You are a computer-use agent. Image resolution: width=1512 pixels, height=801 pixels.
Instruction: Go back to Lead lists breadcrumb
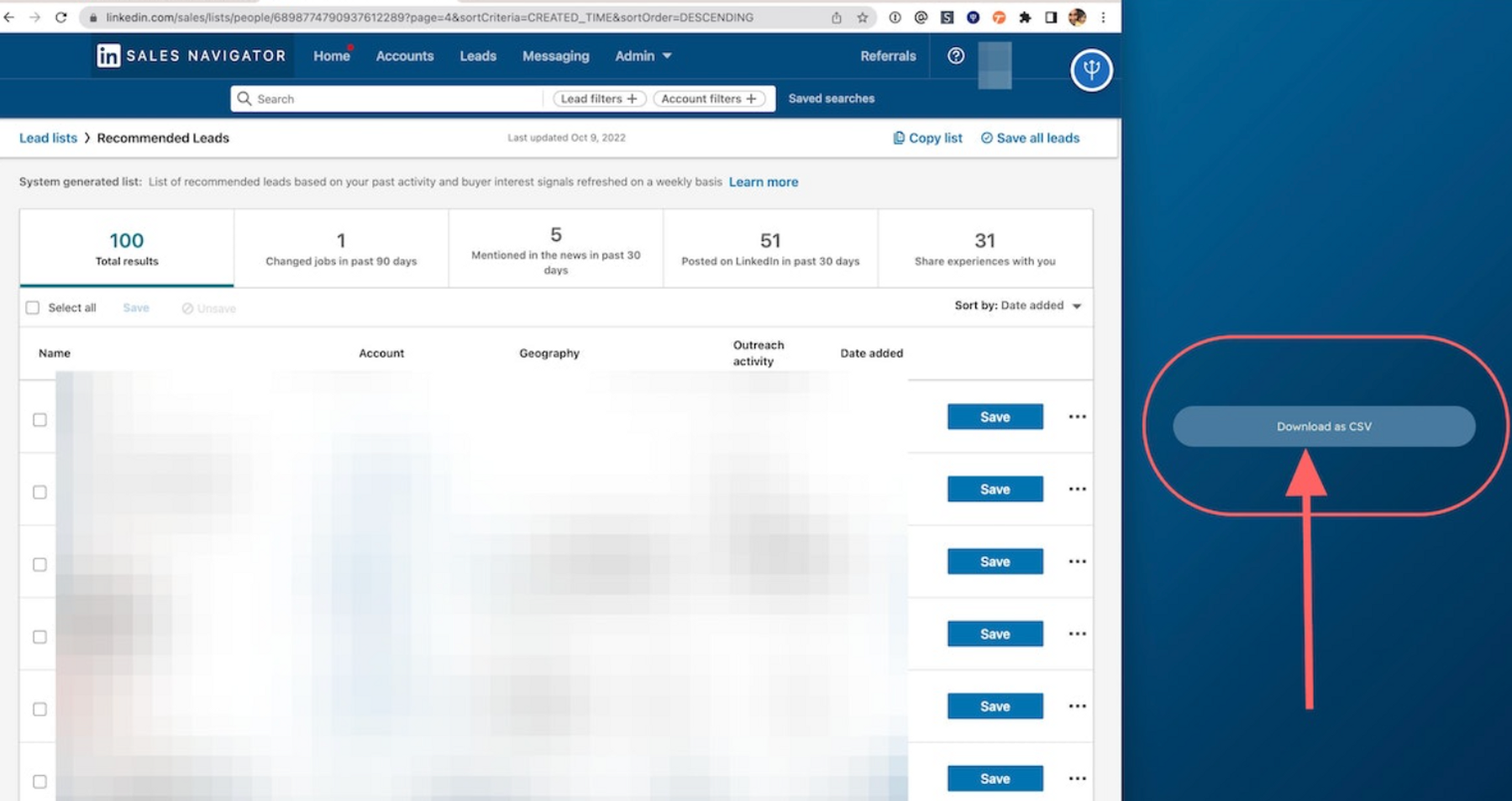(x=48, y=138)
